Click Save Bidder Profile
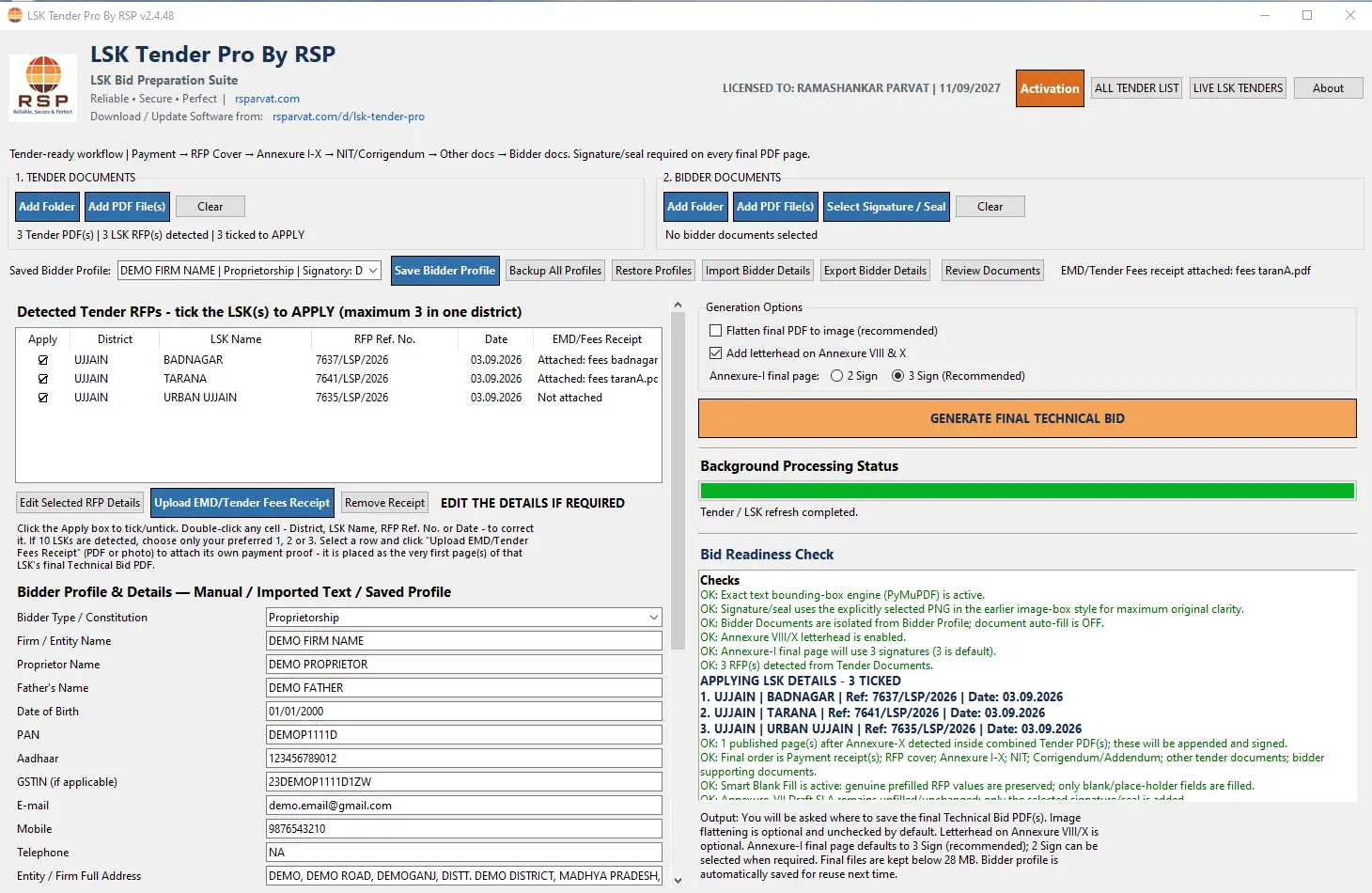The height and width of the screenshot is (893, 1372). tap(444, 271)
